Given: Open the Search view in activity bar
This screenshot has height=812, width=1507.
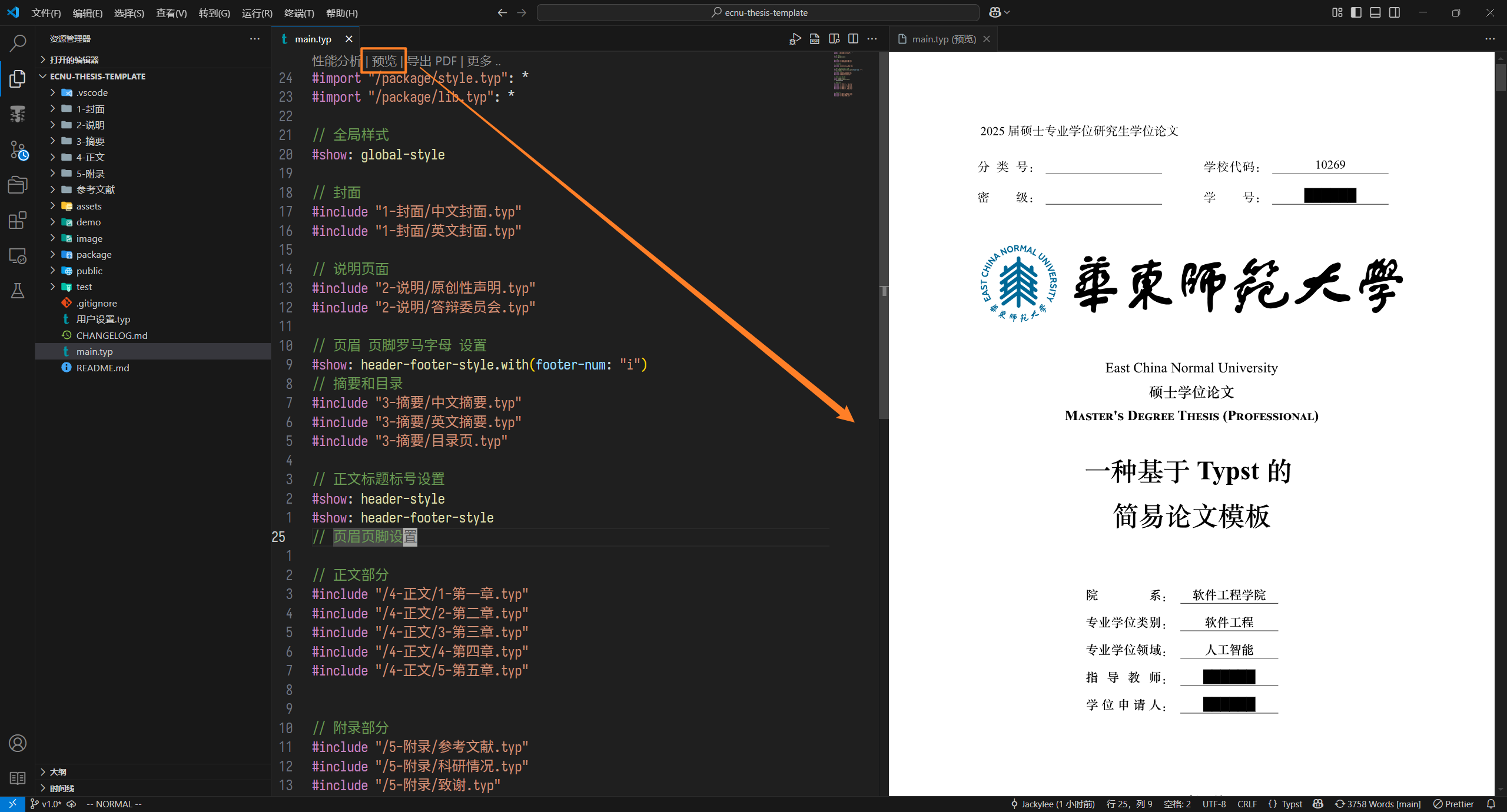Looking at the screenshot, I should [x=18, y=43].
